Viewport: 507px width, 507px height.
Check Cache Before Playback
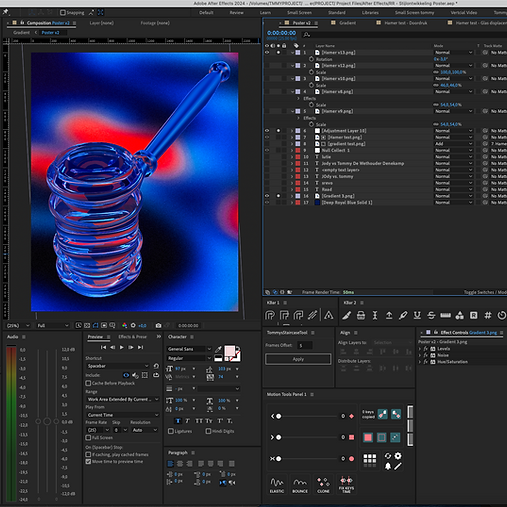(88, 383)
